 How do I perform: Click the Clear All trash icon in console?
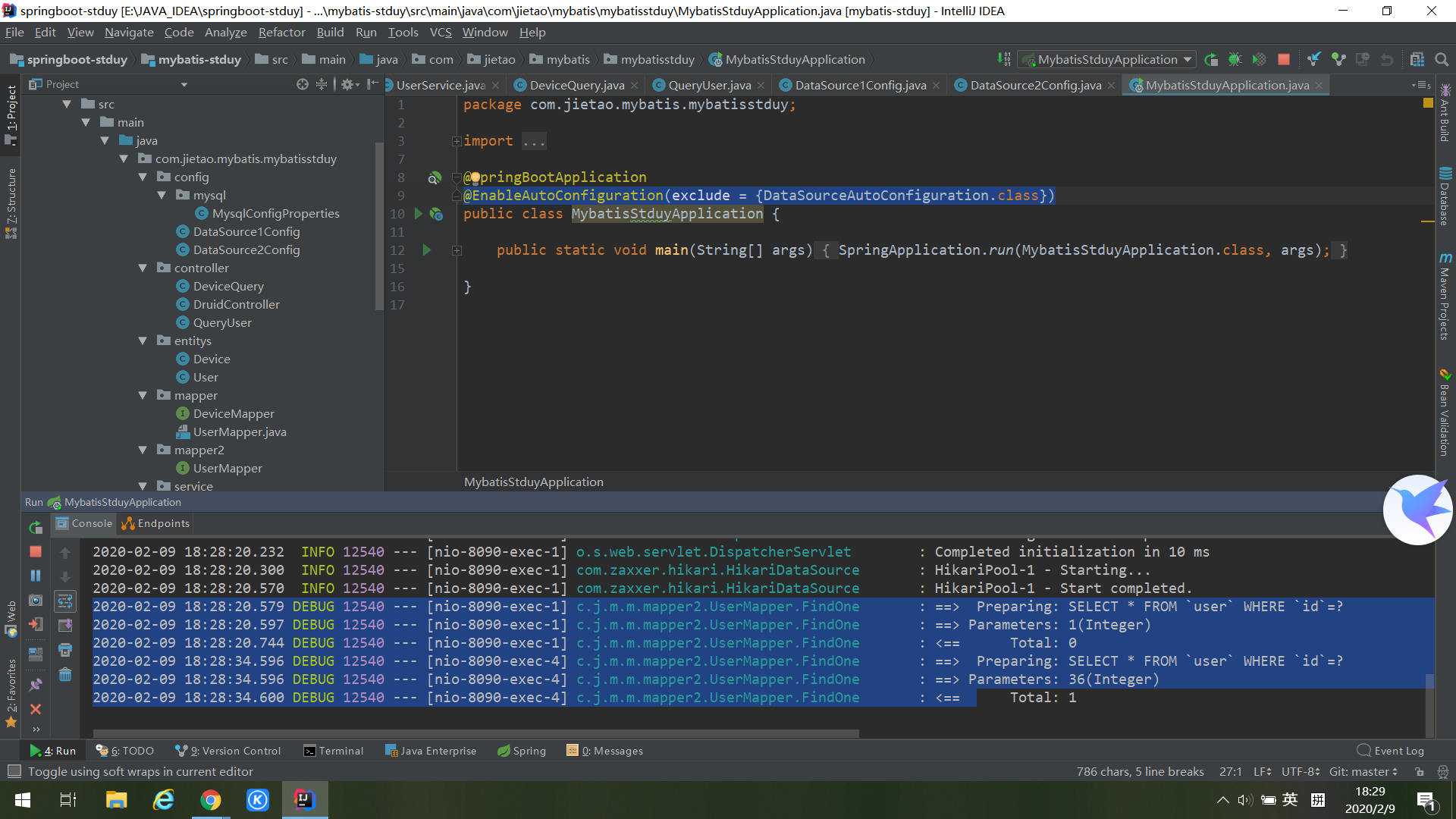(x=65, y=675)
